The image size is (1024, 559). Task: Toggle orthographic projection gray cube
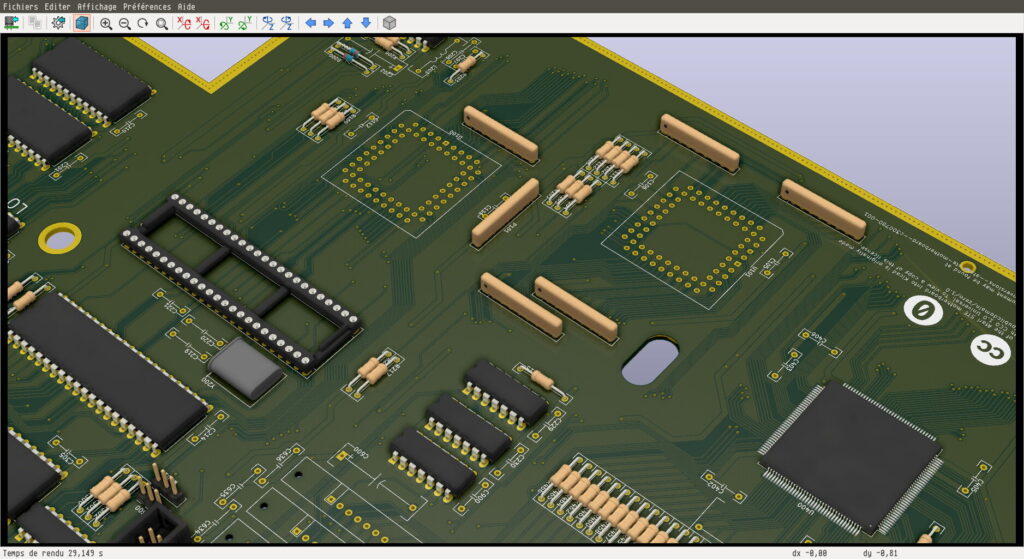[389, 23]
